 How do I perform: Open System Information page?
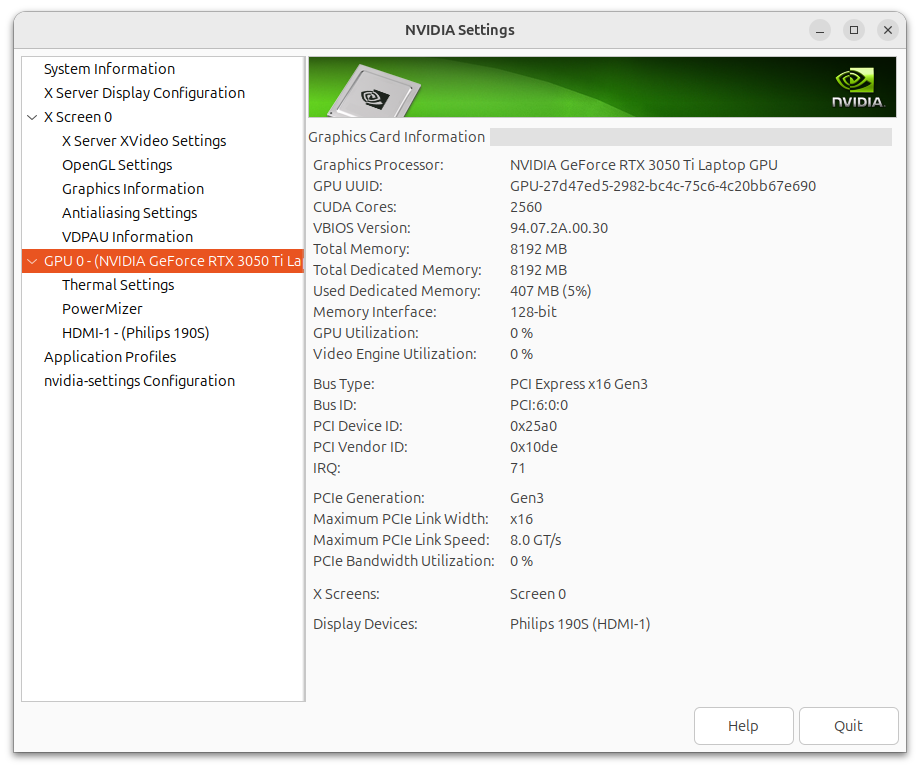[109, 69]
